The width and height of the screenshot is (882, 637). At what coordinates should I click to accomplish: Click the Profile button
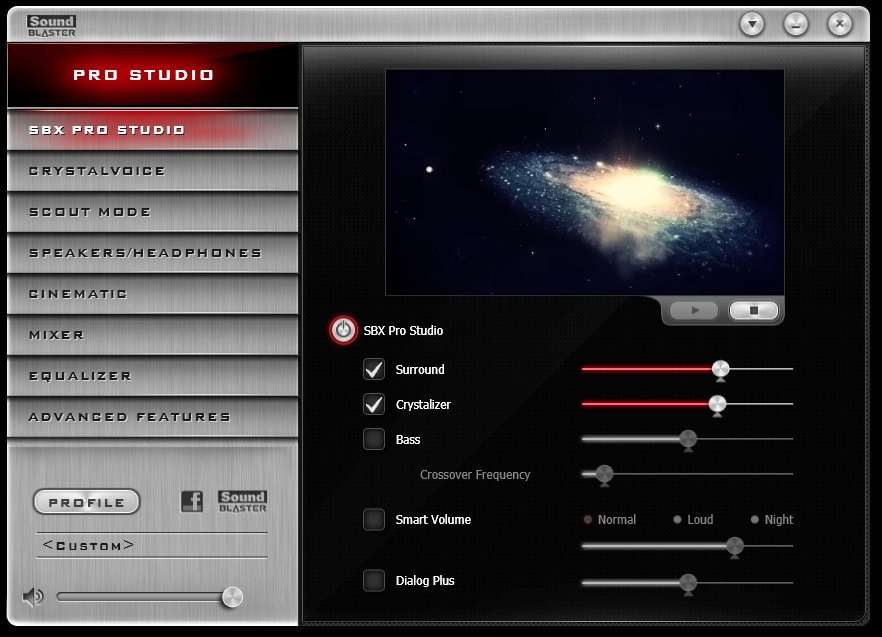point(87,502)
